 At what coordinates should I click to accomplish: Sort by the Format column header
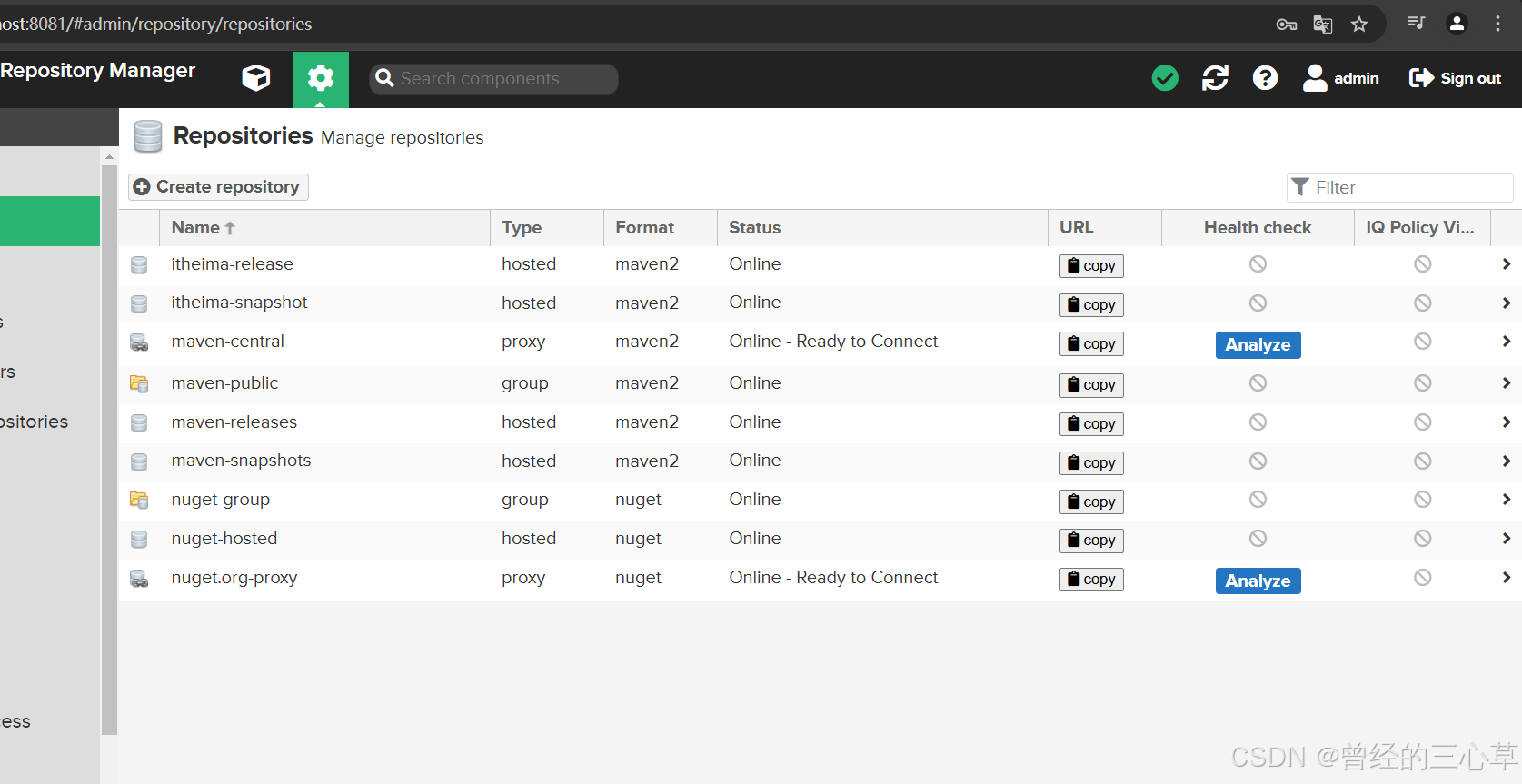pos(661,228)
